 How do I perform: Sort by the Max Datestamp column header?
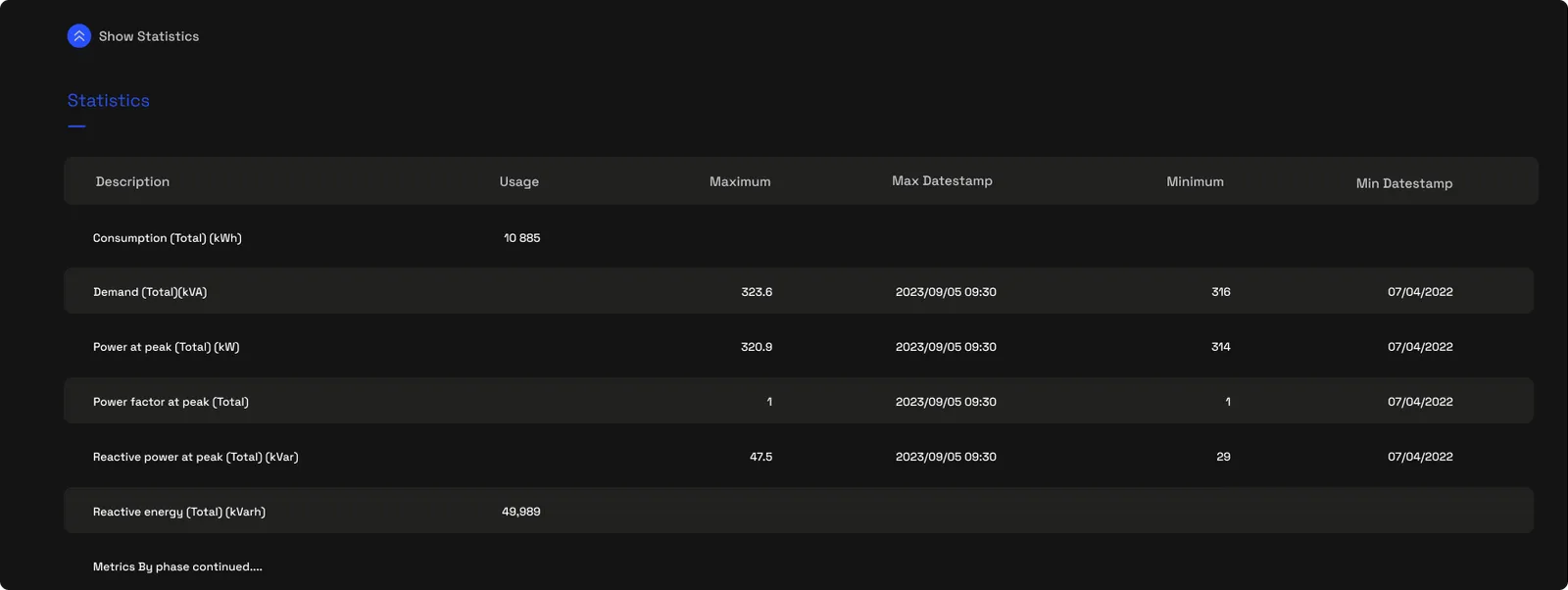tap(942, 180)
